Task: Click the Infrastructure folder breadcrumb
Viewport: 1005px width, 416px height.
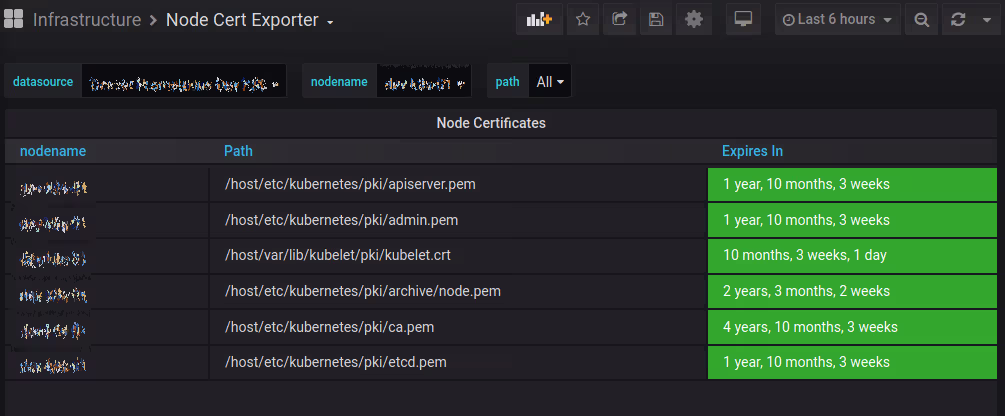Action: click(87, 20)
